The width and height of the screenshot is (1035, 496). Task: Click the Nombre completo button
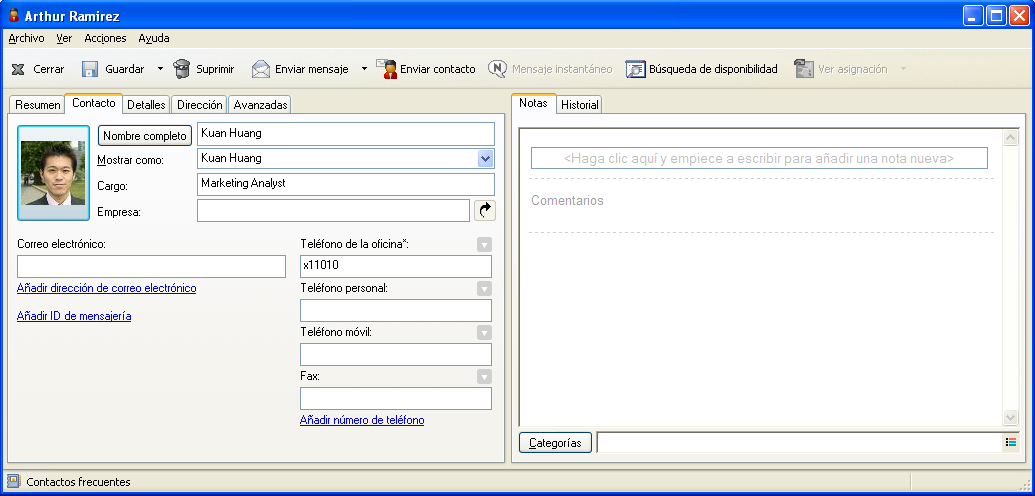145,135
